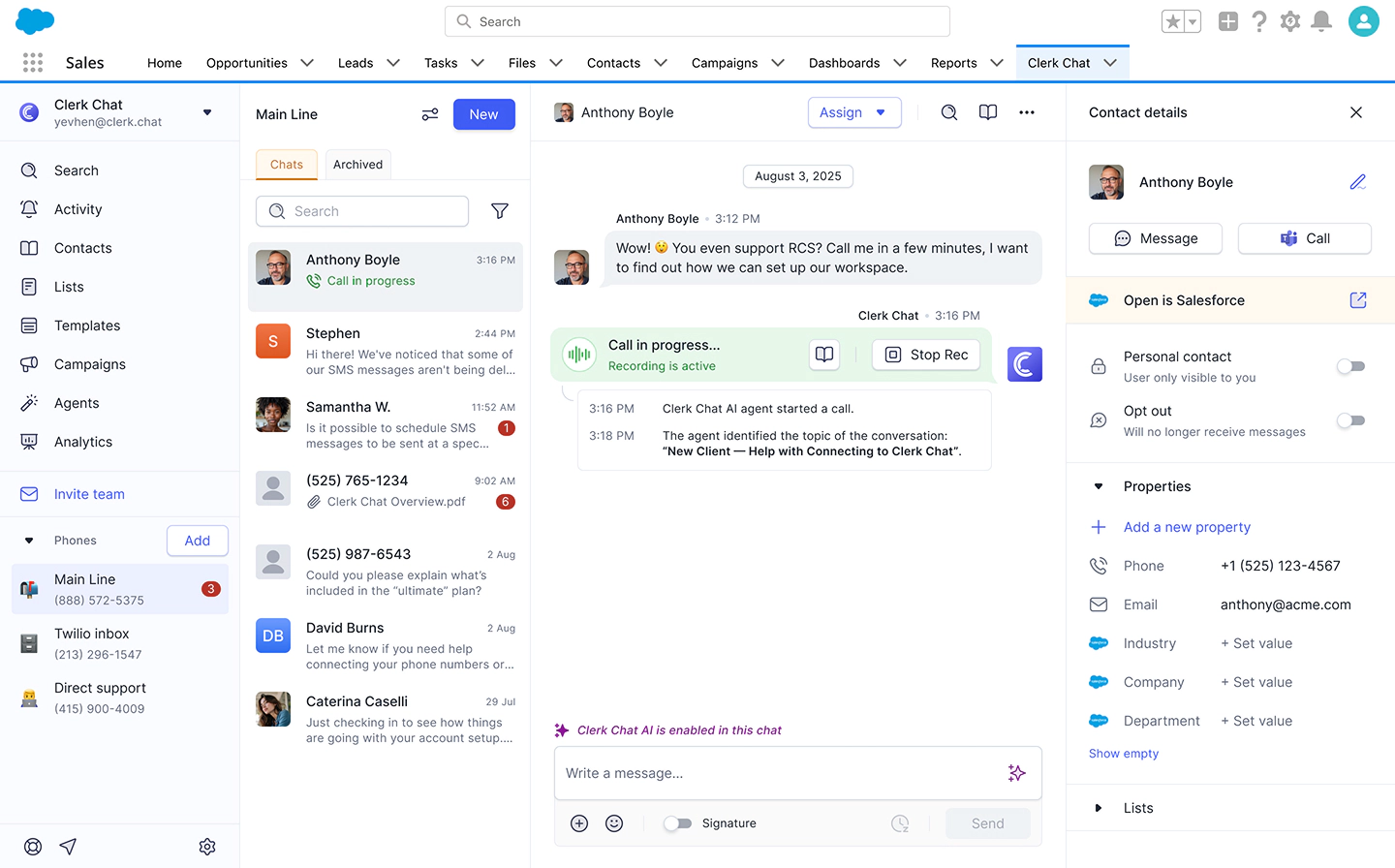Click the global Salesforce search field
Screen dimensions: 1395x868
click(697, 21)
